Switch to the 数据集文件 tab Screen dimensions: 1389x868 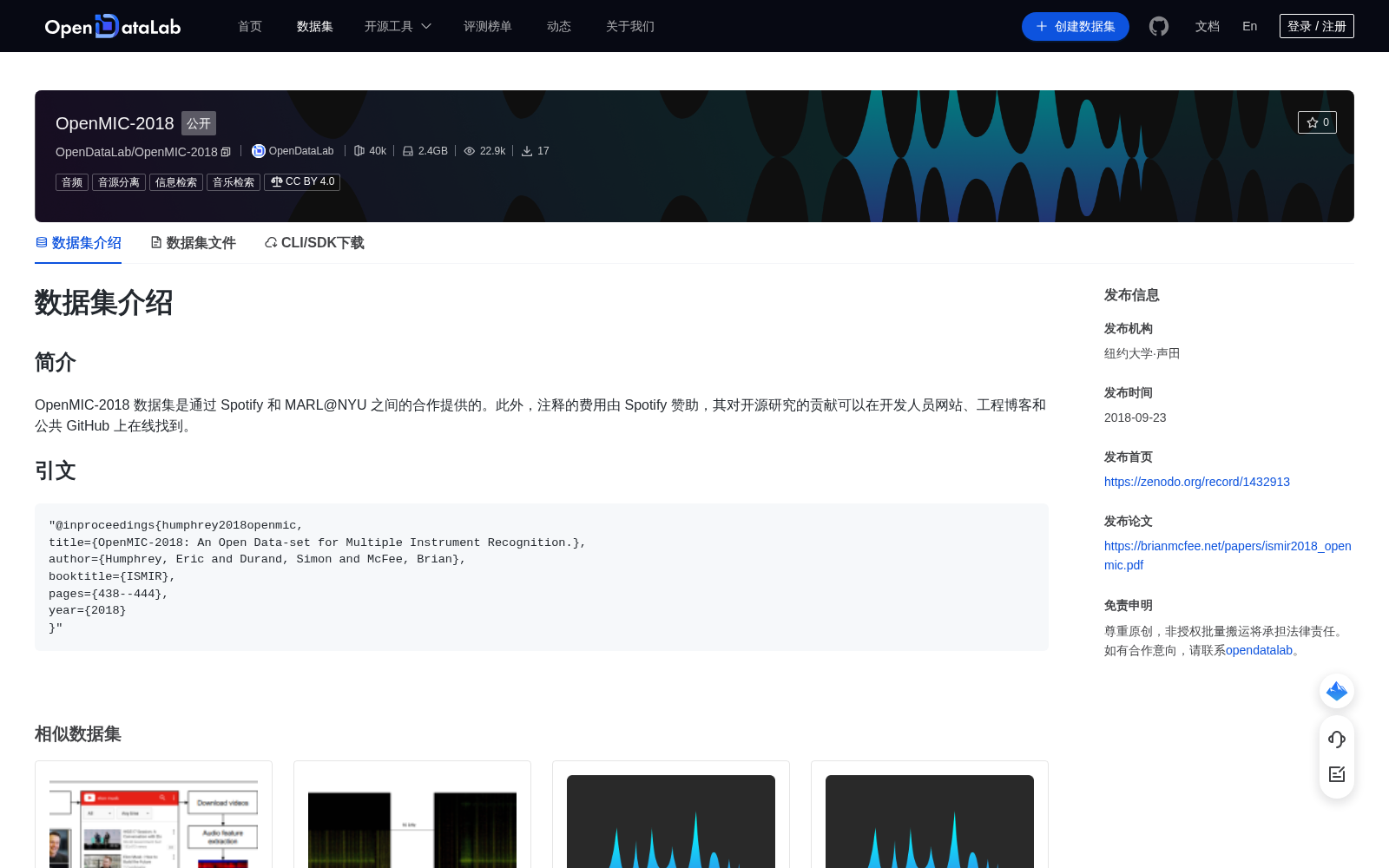click(193, 243)
